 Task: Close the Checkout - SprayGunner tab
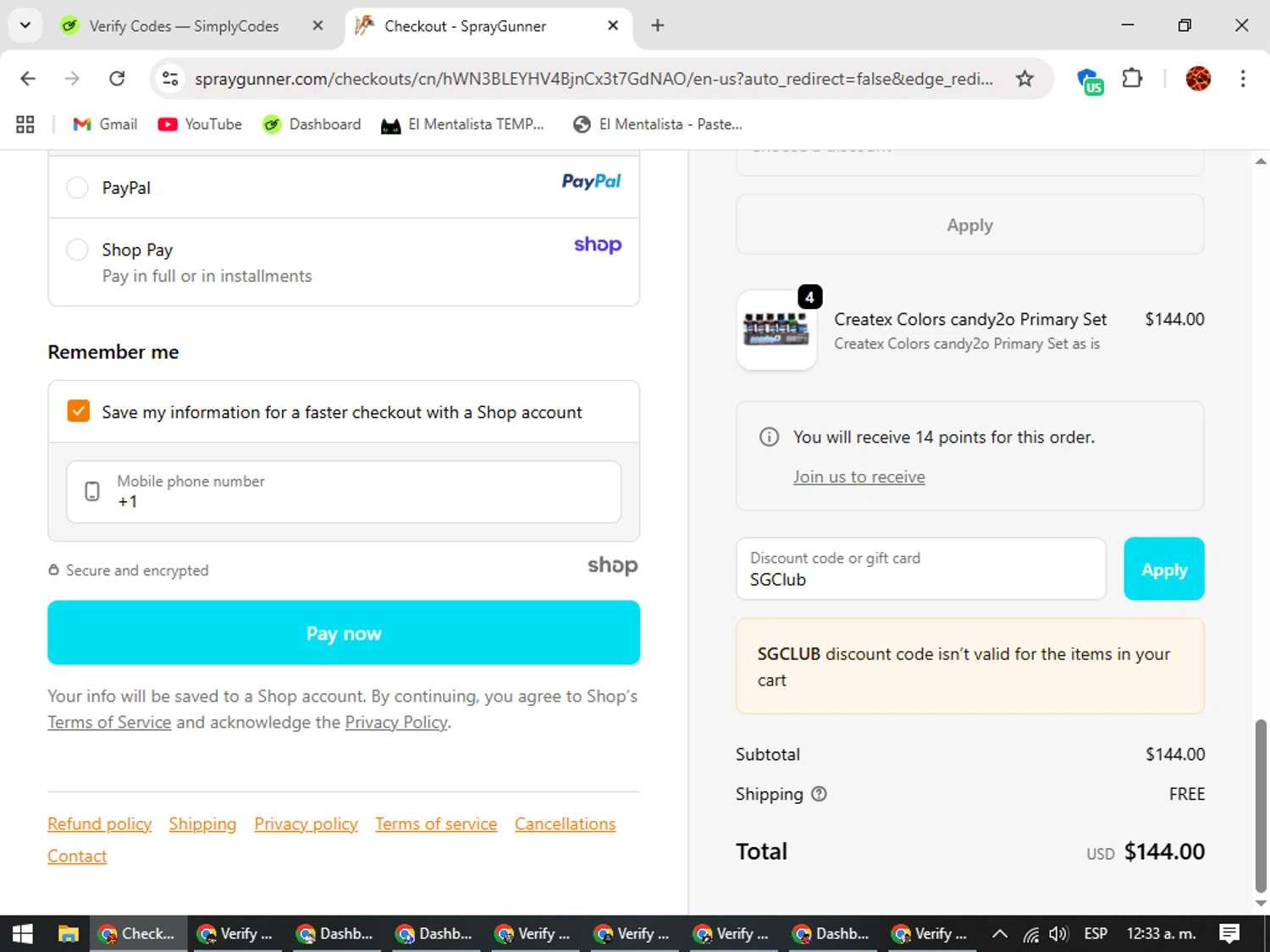click(x=613, y=25)
